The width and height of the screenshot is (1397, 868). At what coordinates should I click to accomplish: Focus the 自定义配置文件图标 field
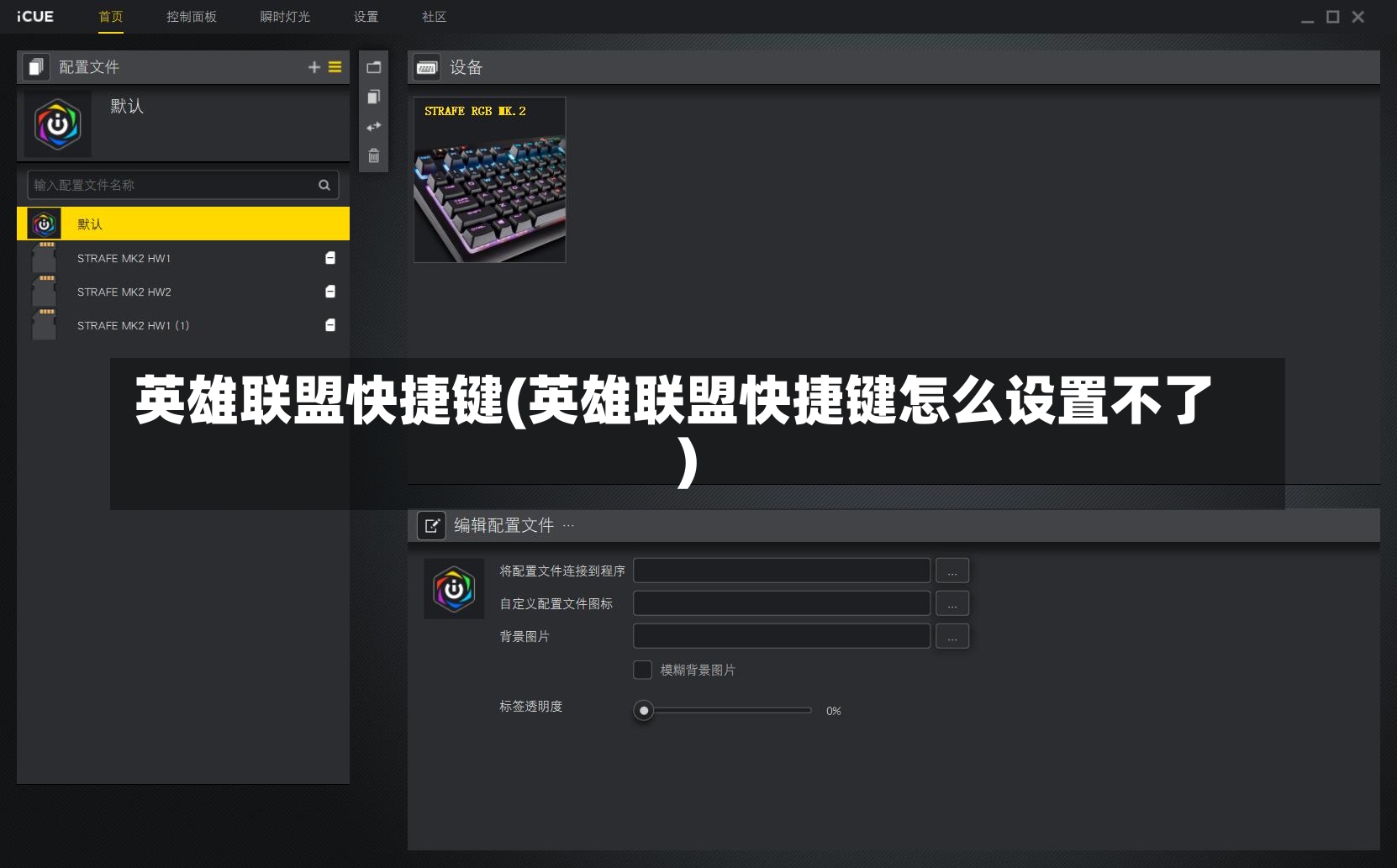point(782,603)
